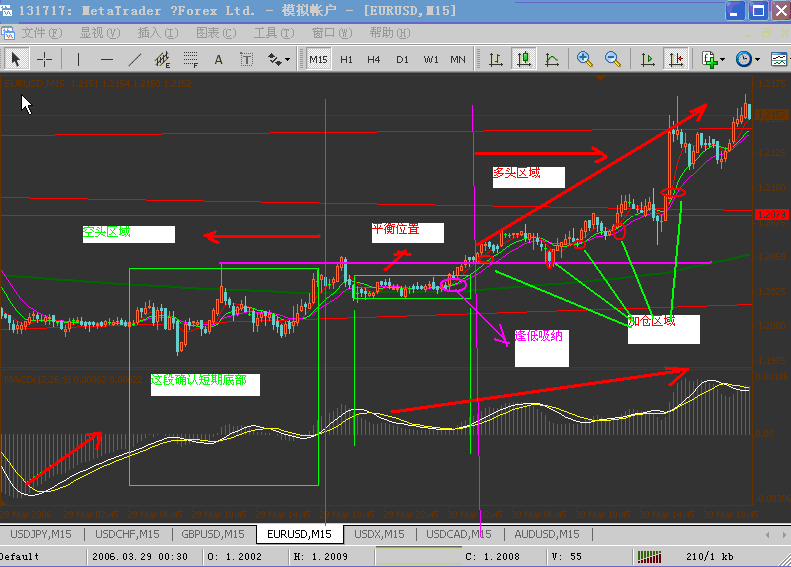The width and height of the screenshot is (791, 567).
Task: Toggle chart shift button
Action: pos(676,60)
